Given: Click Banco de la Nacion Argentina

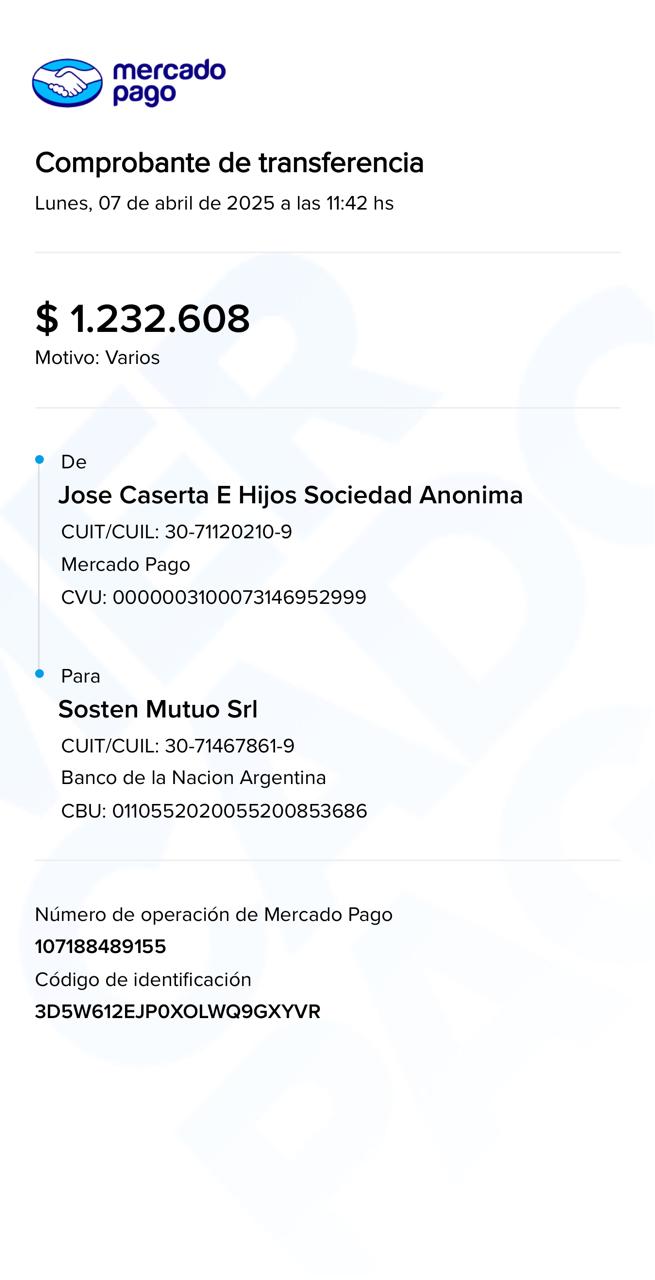Looking at the screenshot, I should tap(193, 778).
